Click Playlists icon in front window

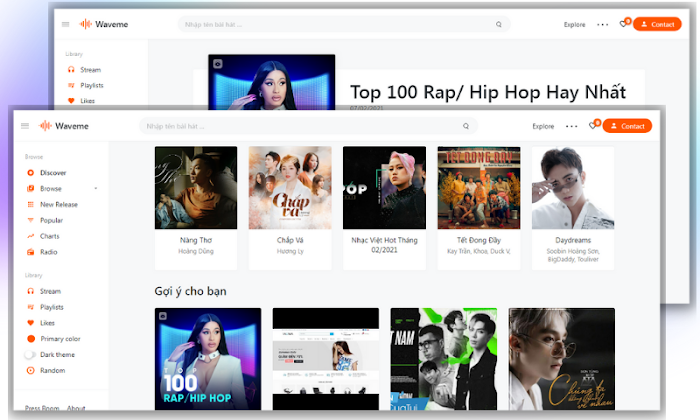point(30,307)
